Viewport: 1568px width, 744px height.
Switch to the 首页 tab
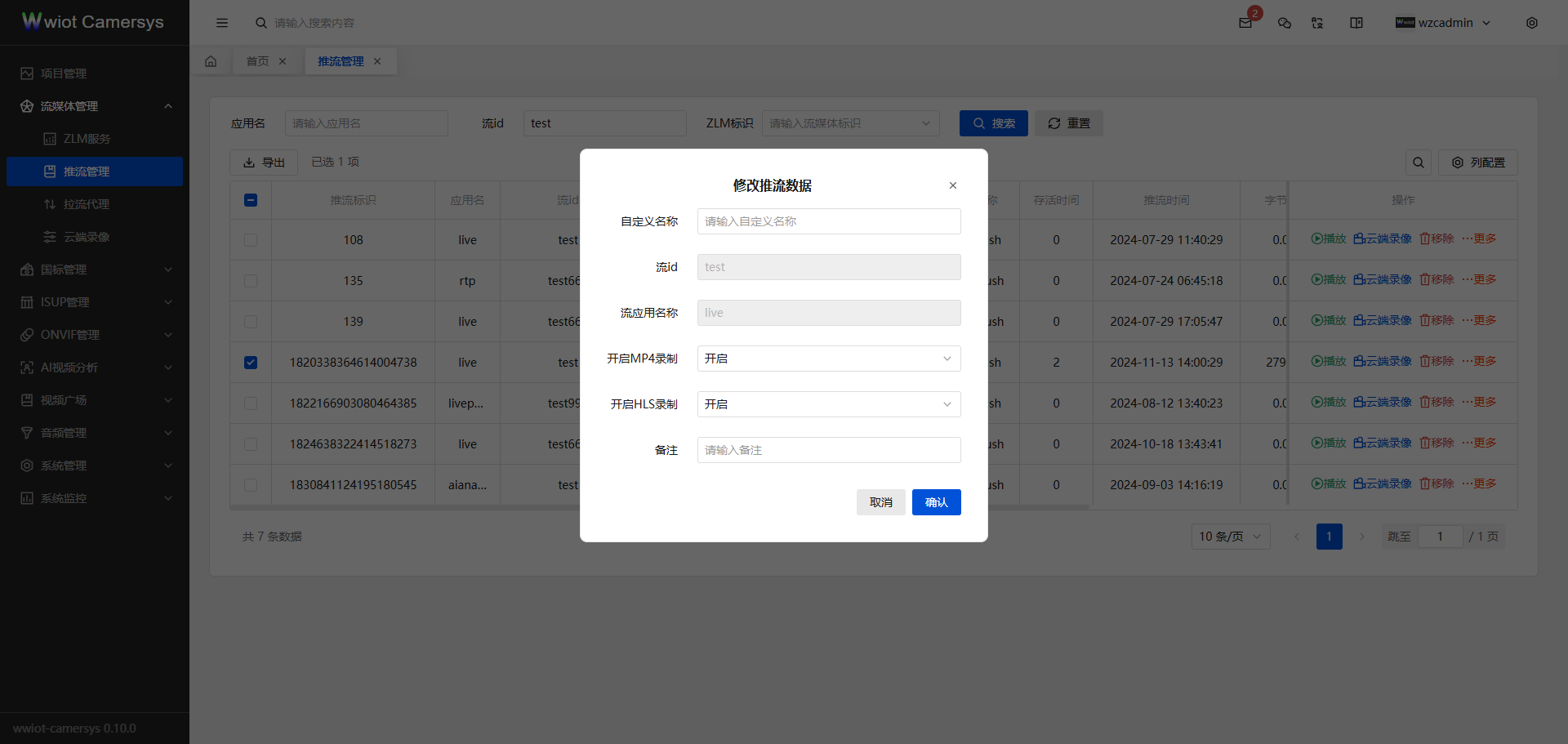[257, 60]
